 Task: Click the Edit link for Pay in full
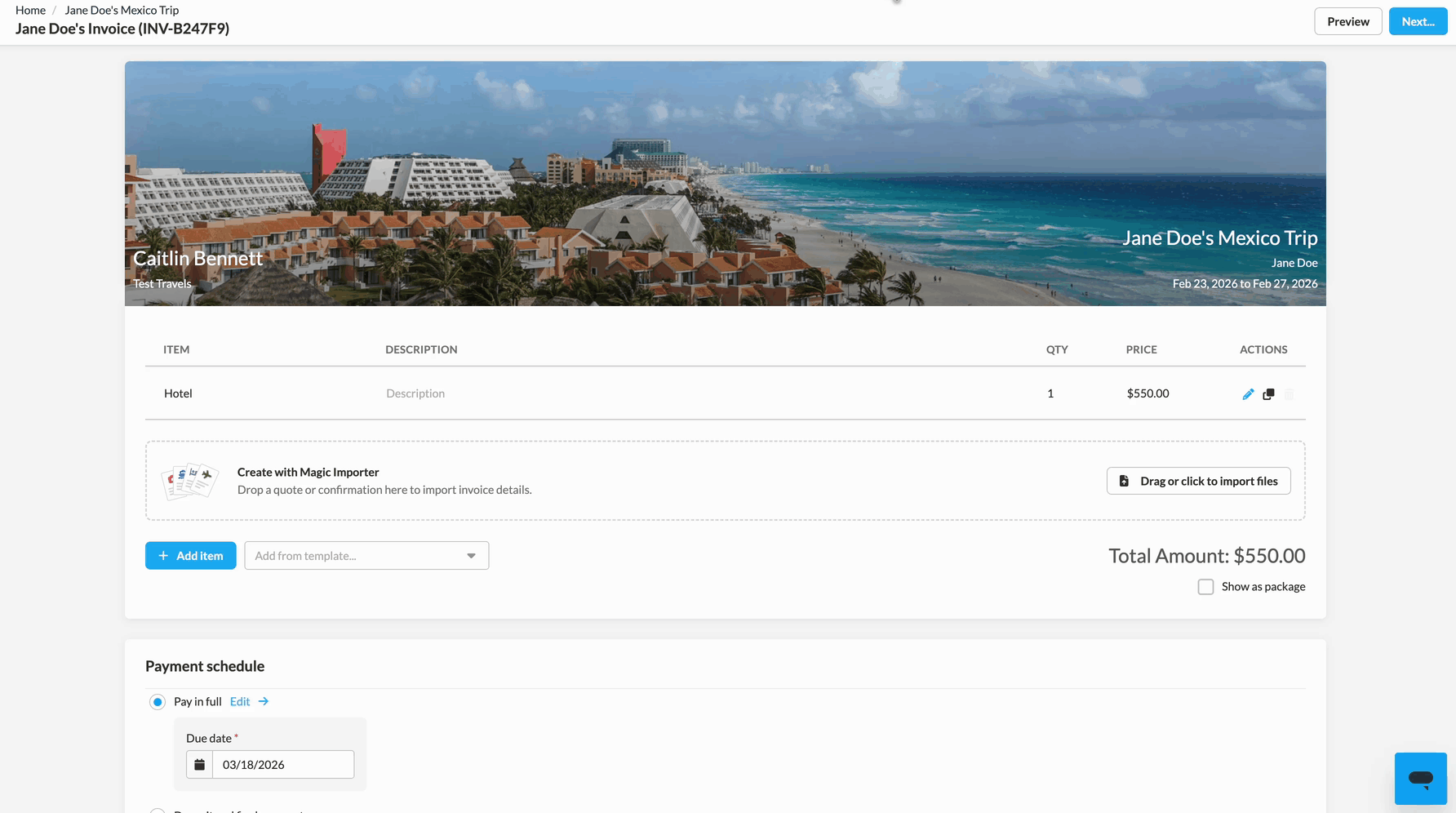click(240, 701)
